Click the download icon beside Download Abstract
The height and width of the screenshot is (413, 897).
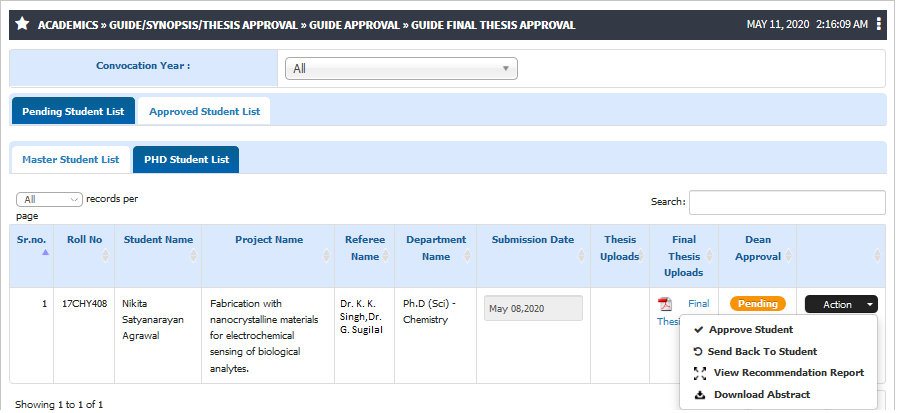coord(700,395)
